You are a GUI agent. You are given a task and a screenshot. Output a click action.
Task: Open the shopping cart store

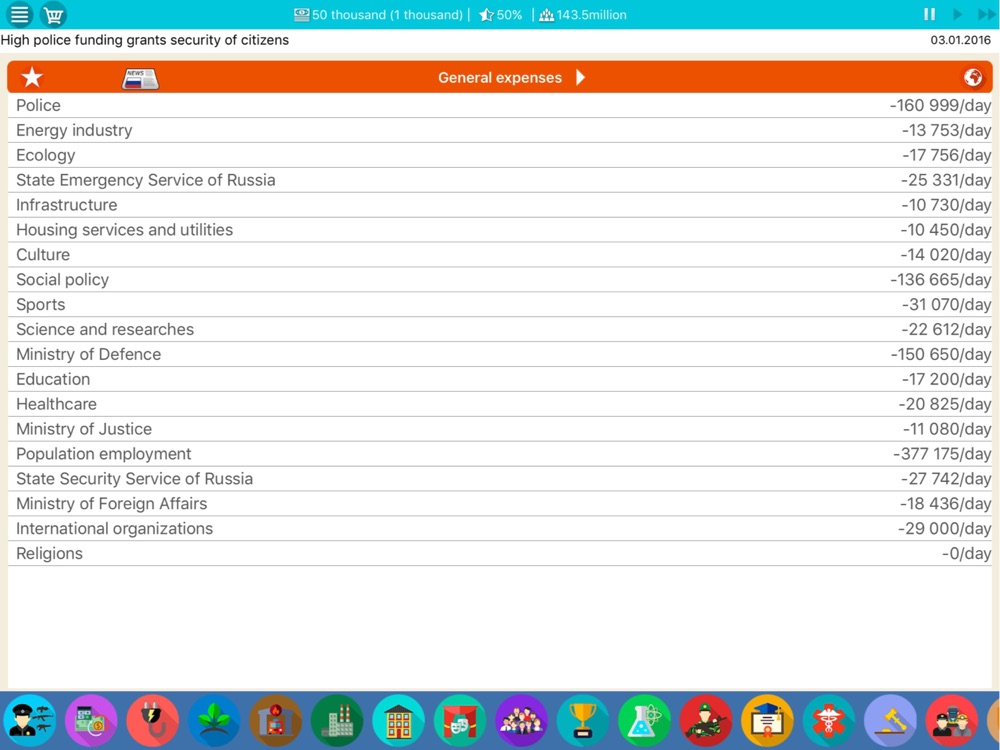click(x=54, y=14)
